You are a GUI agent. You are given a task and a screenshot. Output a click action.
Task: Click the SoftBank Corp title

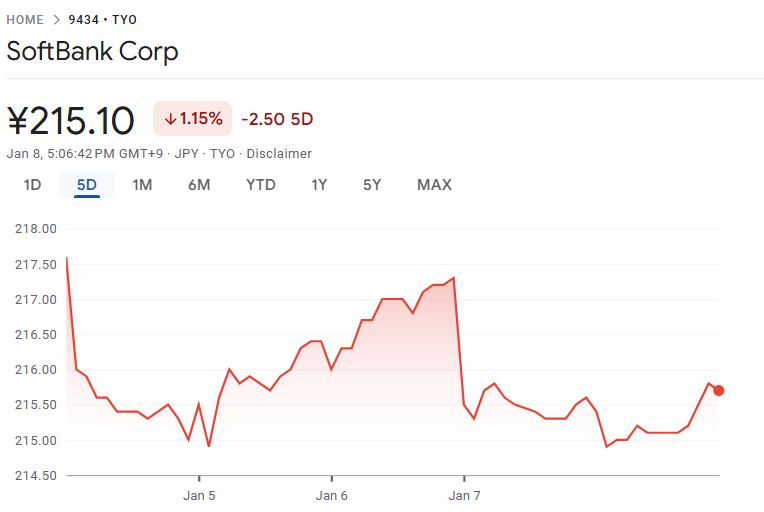(x=92, y=51)
